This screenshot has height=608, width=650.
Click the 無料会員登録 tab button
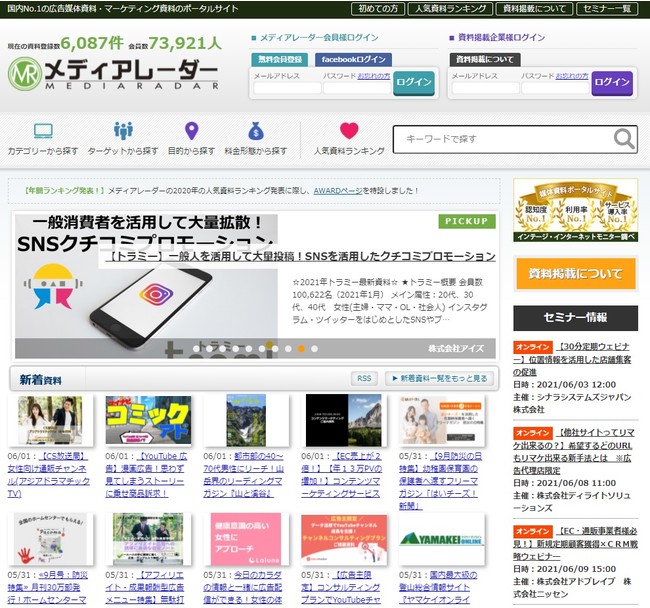coord(279,60)
